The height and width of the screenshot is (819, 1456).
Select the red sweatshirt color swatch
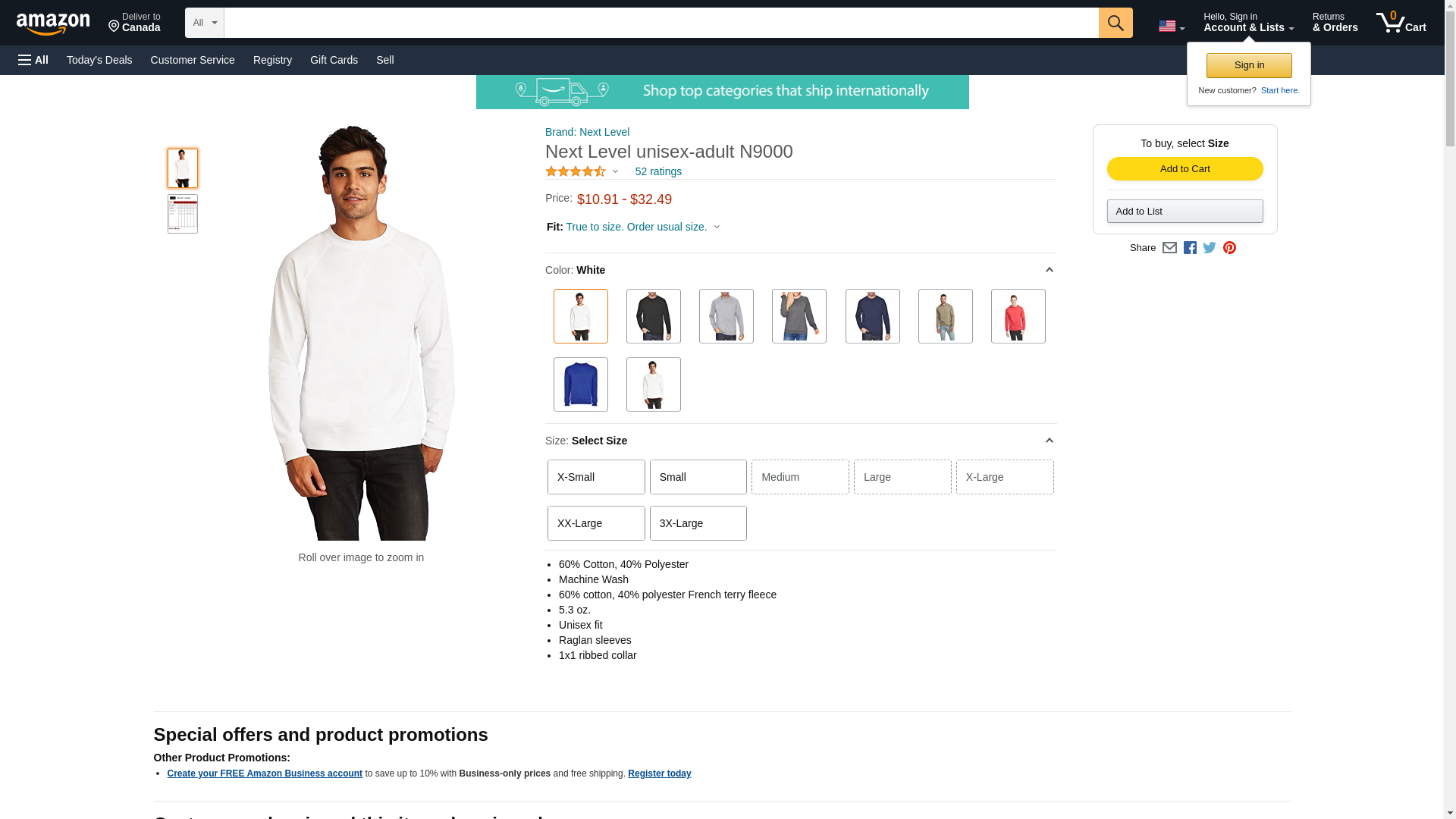tap(1018, 316)
